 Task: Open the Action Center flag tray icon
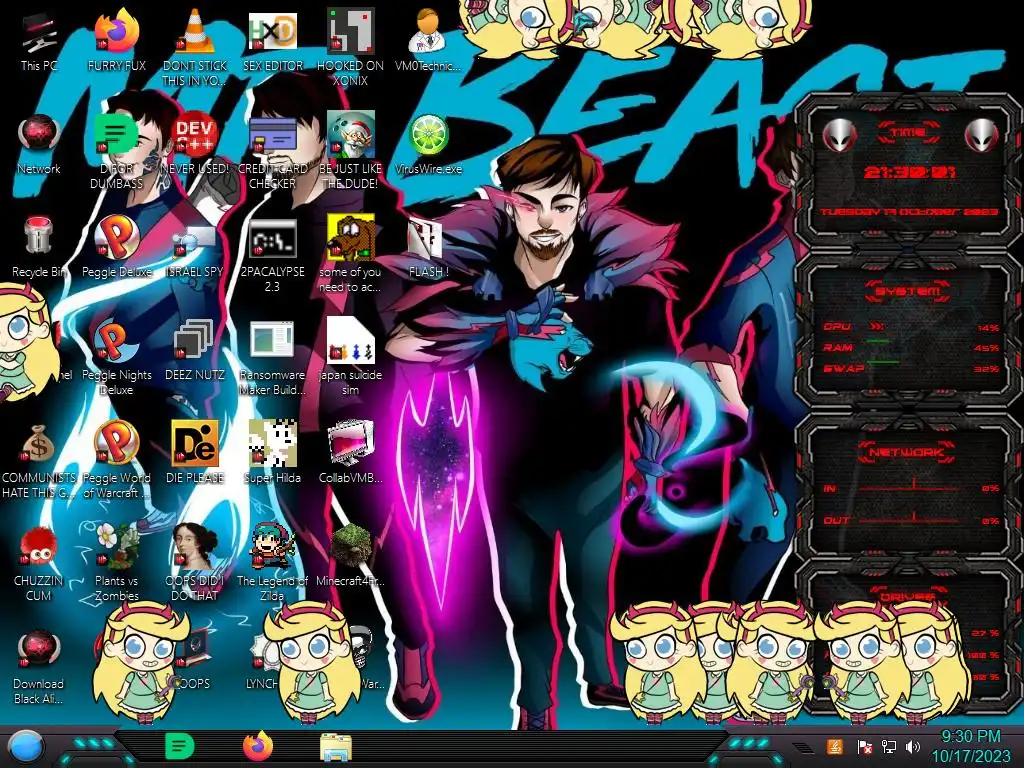[863, 746]
